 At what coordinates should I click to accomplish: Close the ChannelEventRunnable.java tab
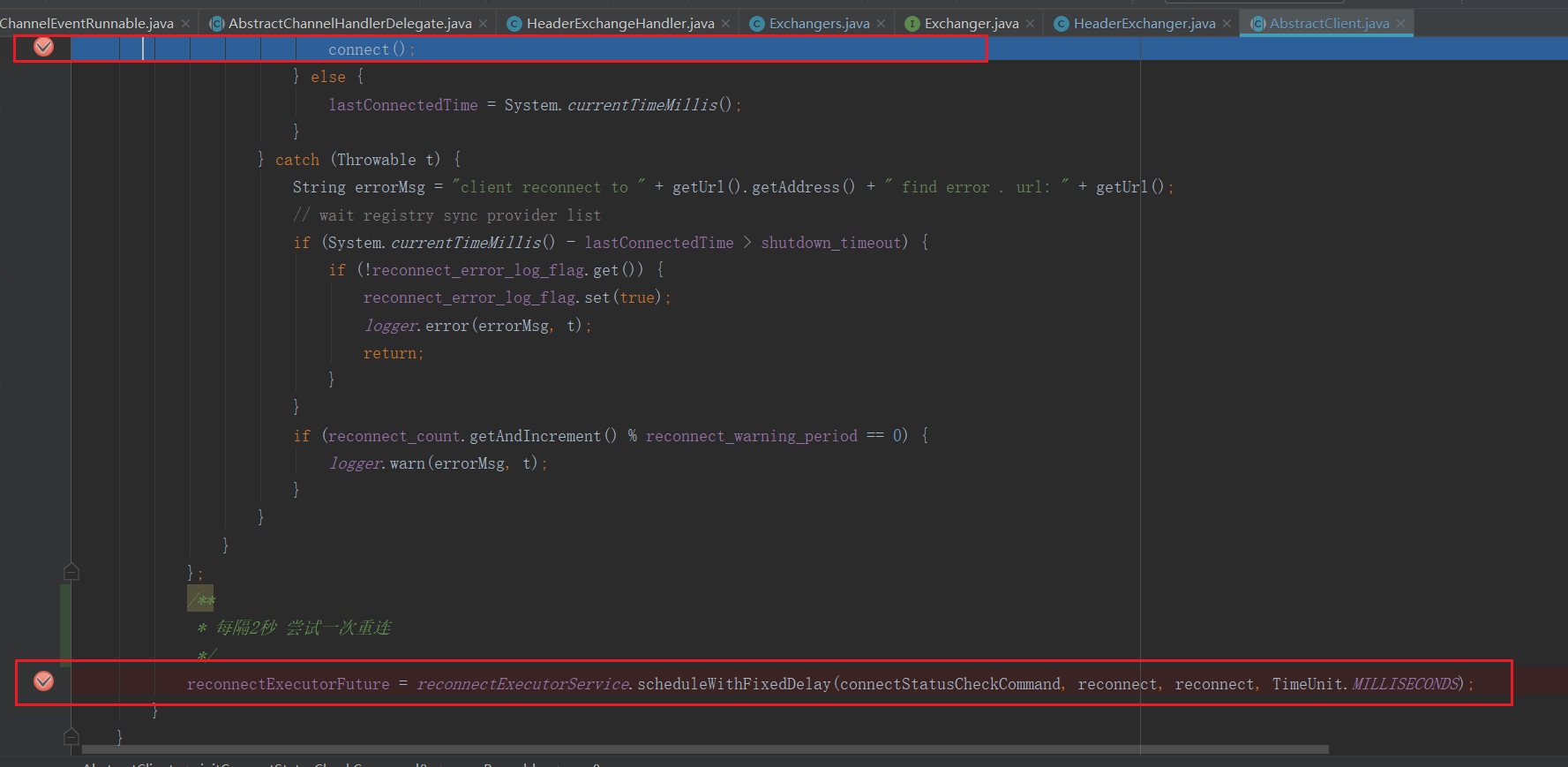(x=185, y=24)
